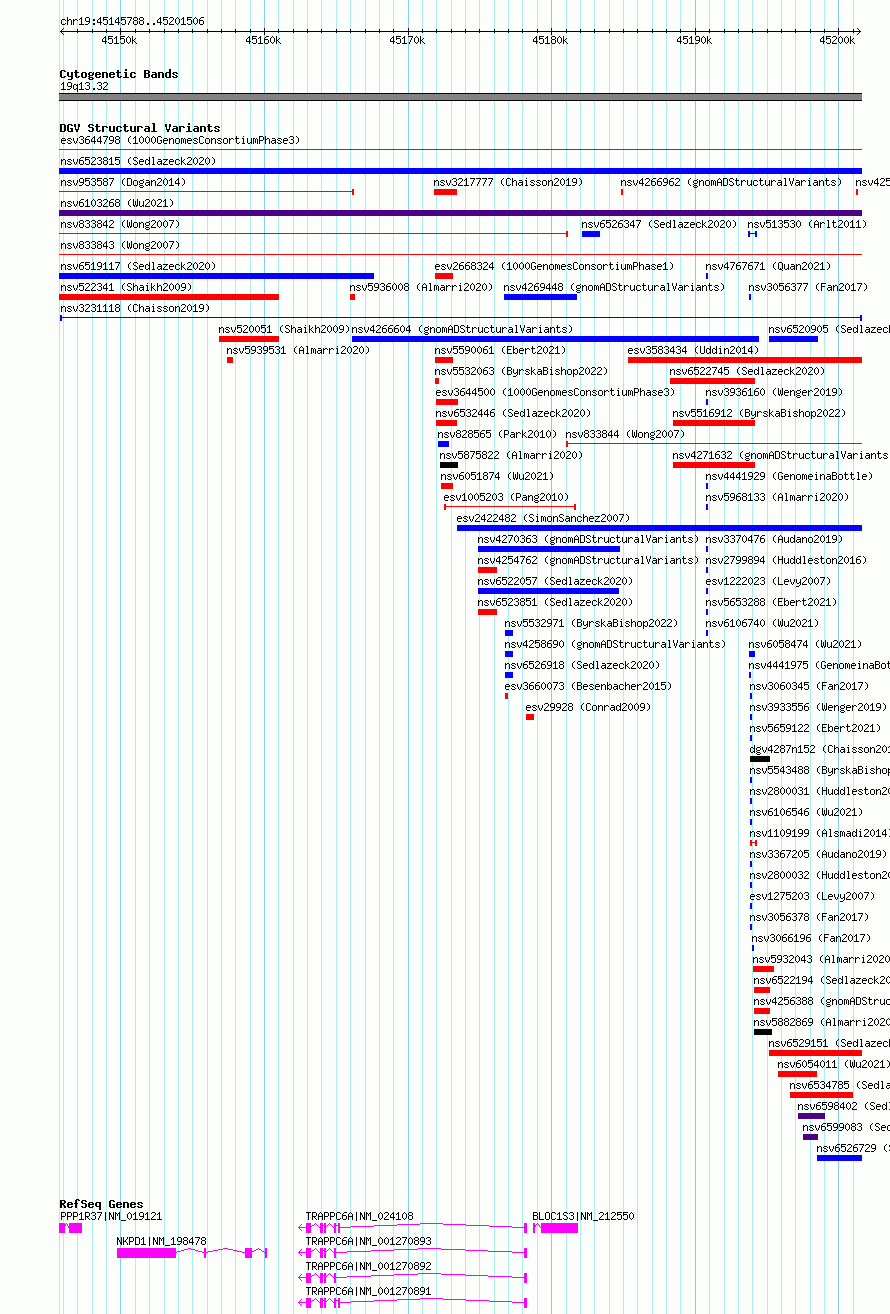The image size is (890, 1314).
Task: Click the 19q13.32 cytogenetic band label
Action: pos(84,86)
